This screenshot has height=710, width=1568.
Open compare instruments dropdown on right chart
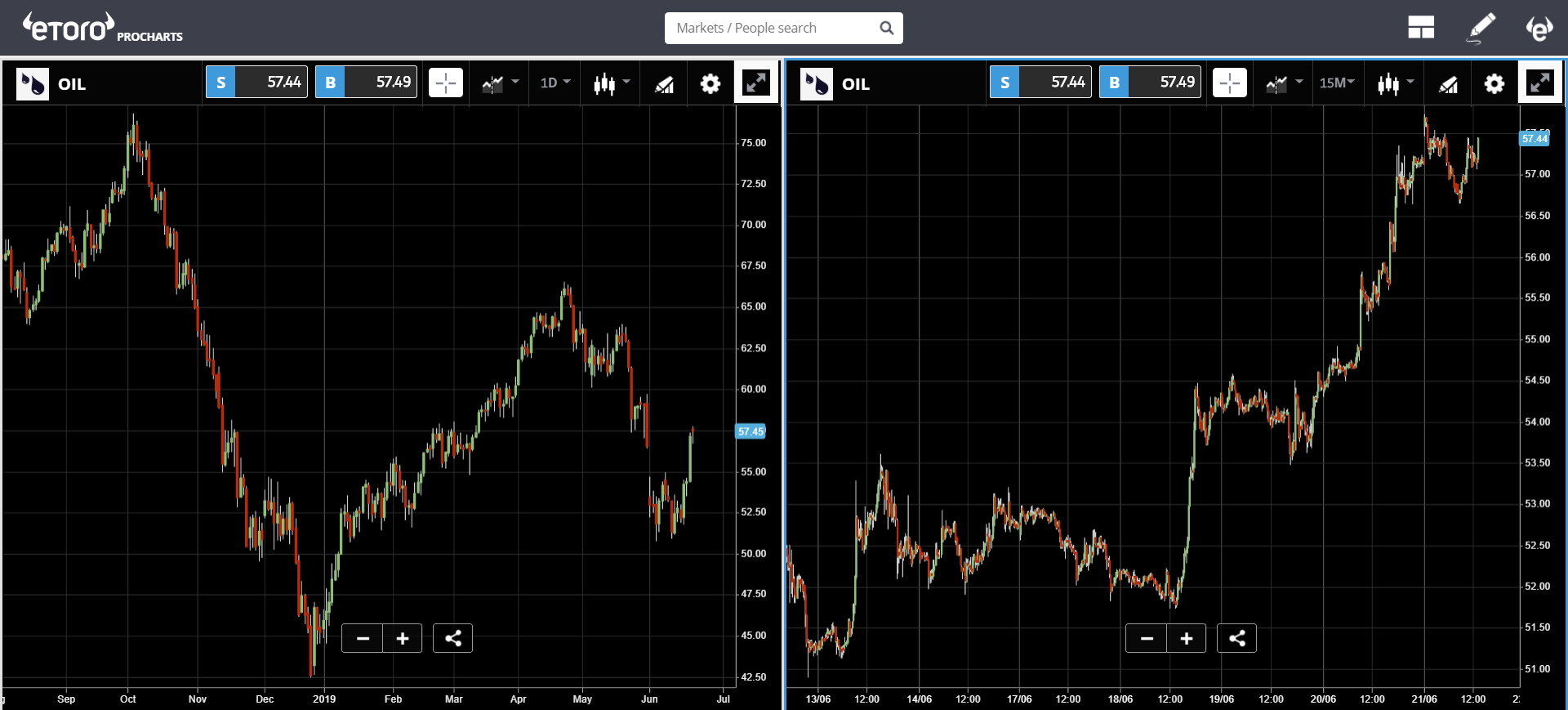1284,83
